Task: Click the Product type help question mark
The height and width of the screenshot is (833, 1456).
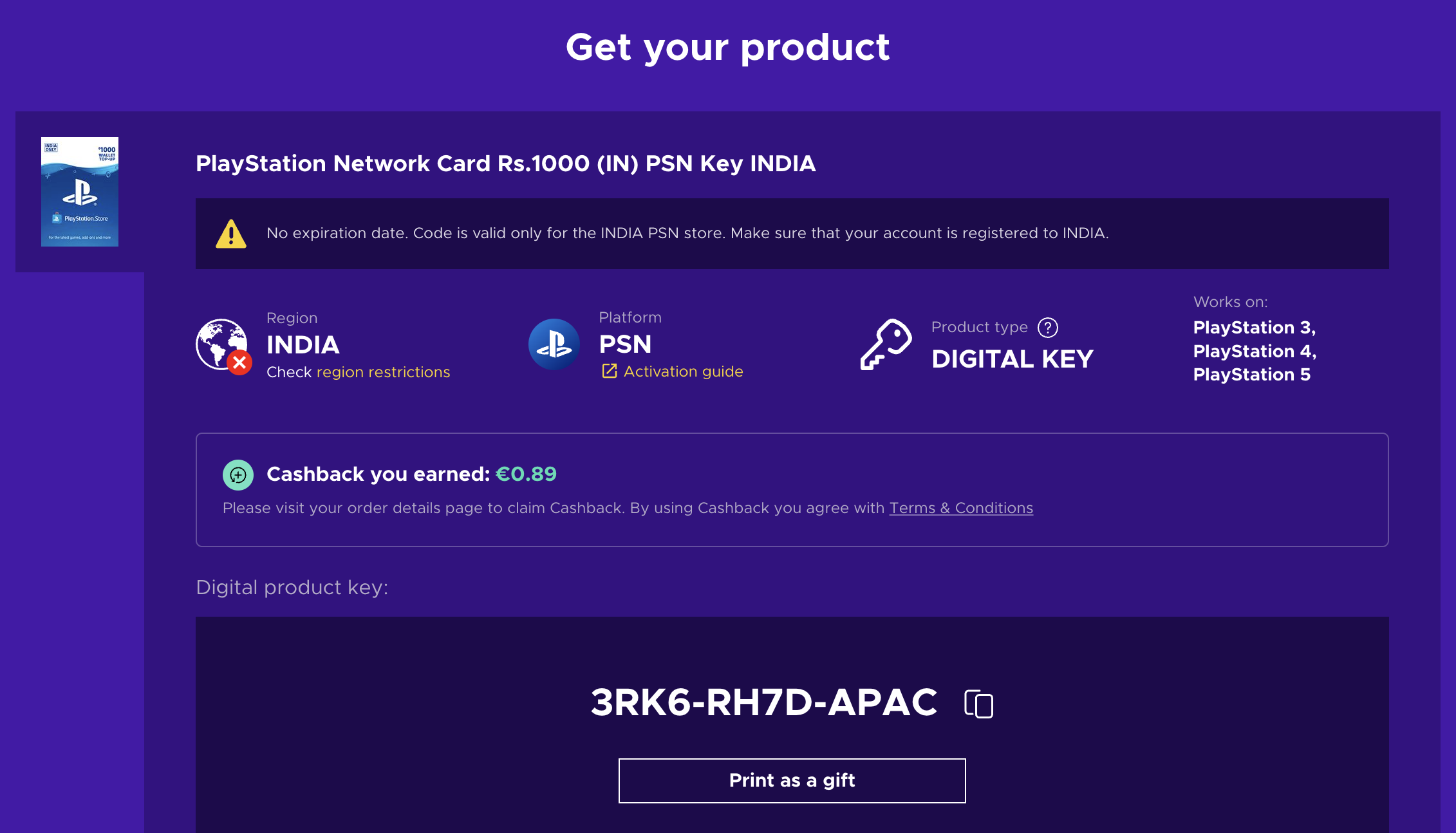Action: click(x=1048, y=328)
